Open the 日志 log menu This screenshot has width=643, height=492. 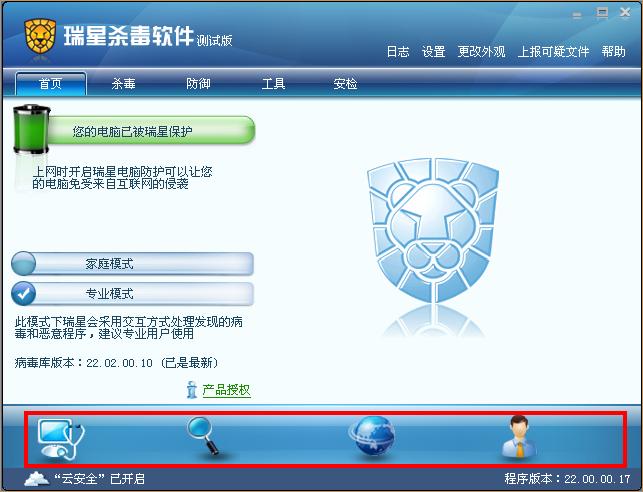[398, 52]
